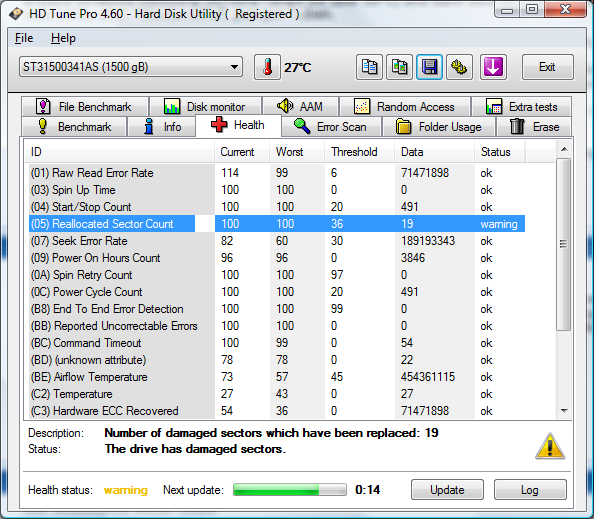594x519 pixels.
Task: Select the Power Cycle Count row
Action: pyautogui.click(x=277, y=292)
